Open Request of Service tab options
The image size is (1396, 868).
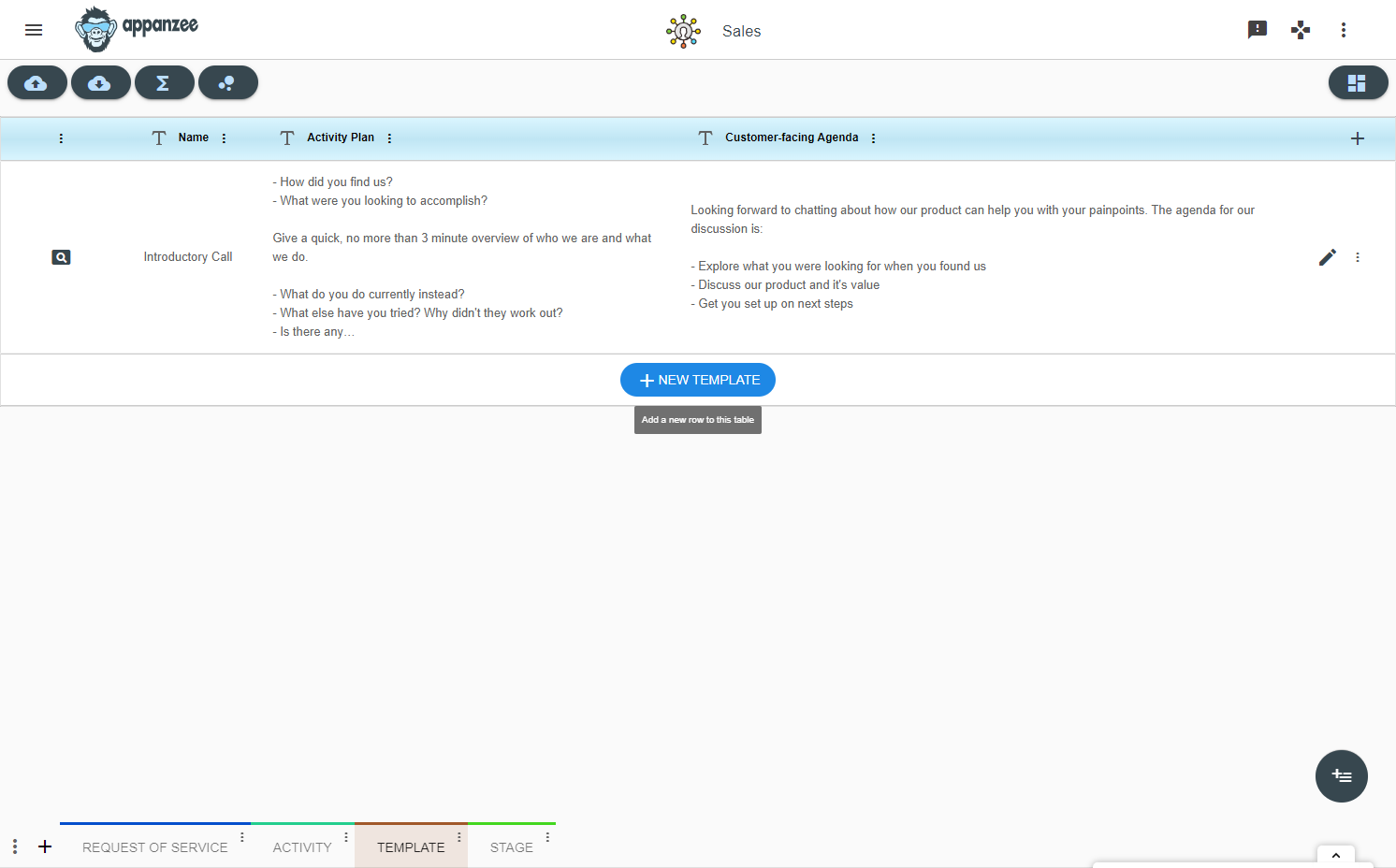[x=242, y=837]
